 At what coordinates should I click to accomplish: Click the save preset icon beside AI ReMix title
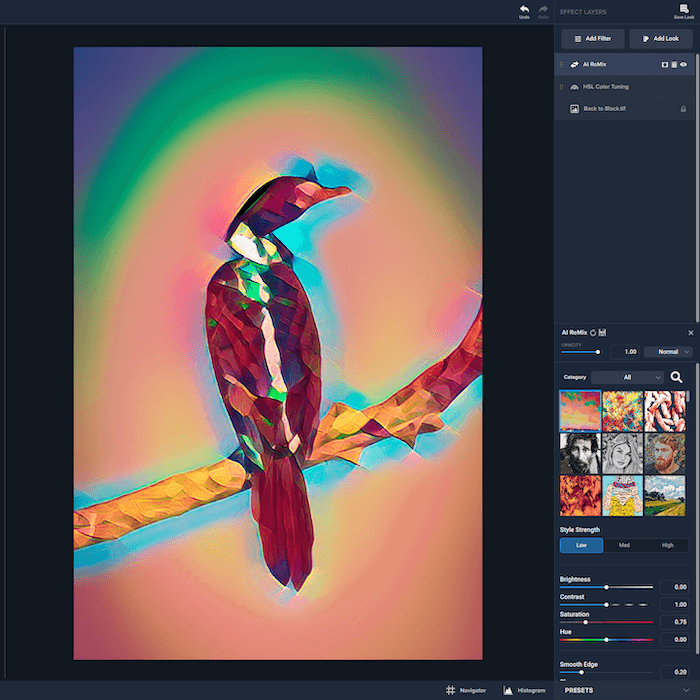602,333
